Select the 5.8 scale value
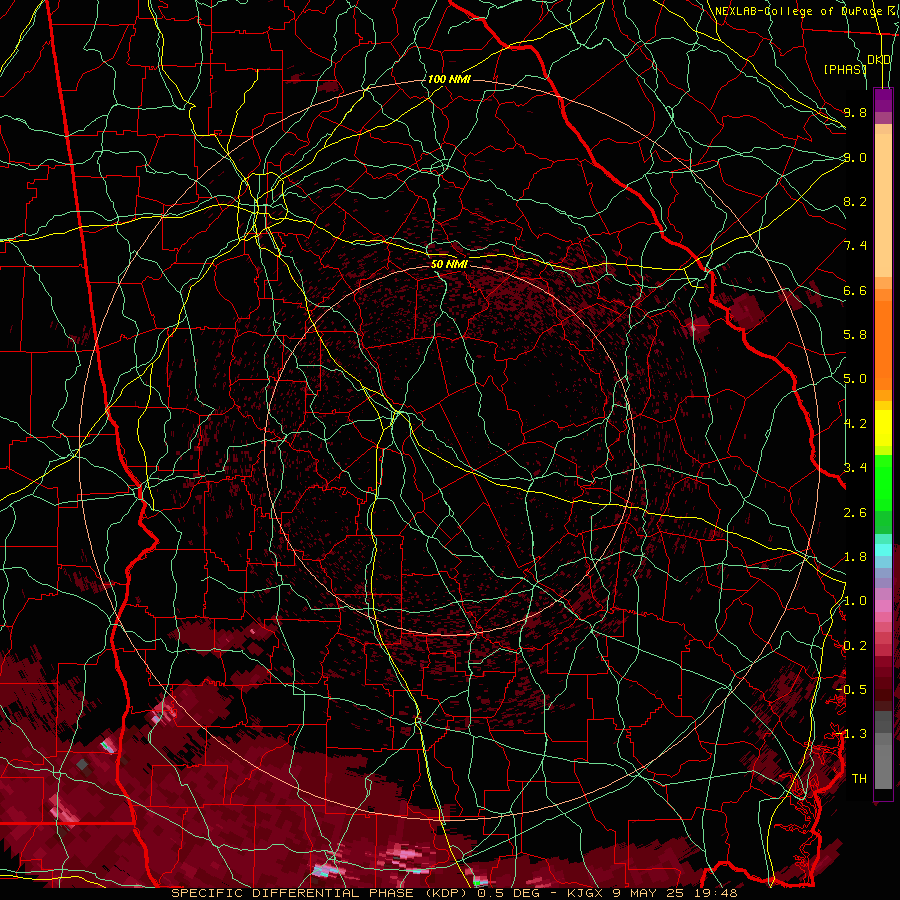Image resolution: width=900 pixels, height=900 pixels. (855, 335)
